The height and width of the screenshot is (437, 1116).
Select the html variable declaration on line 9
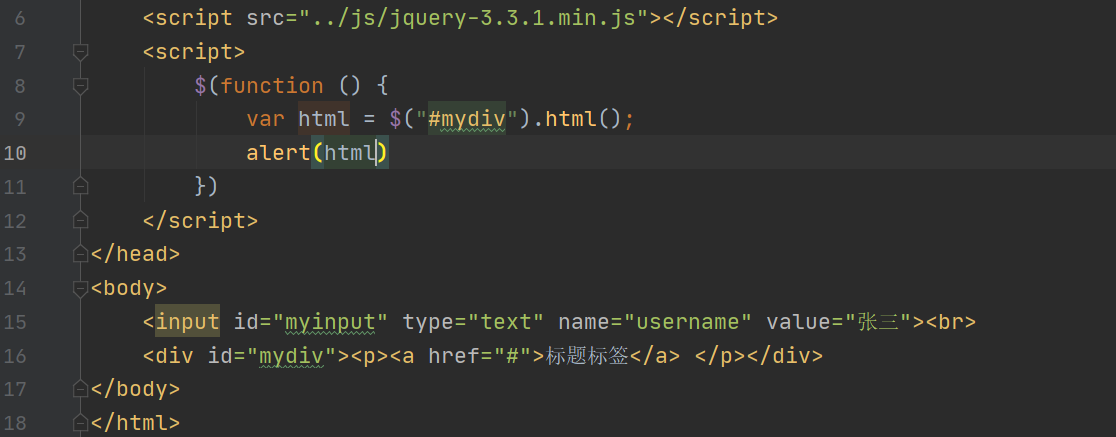pyautogui.click(x=324, y=120)
